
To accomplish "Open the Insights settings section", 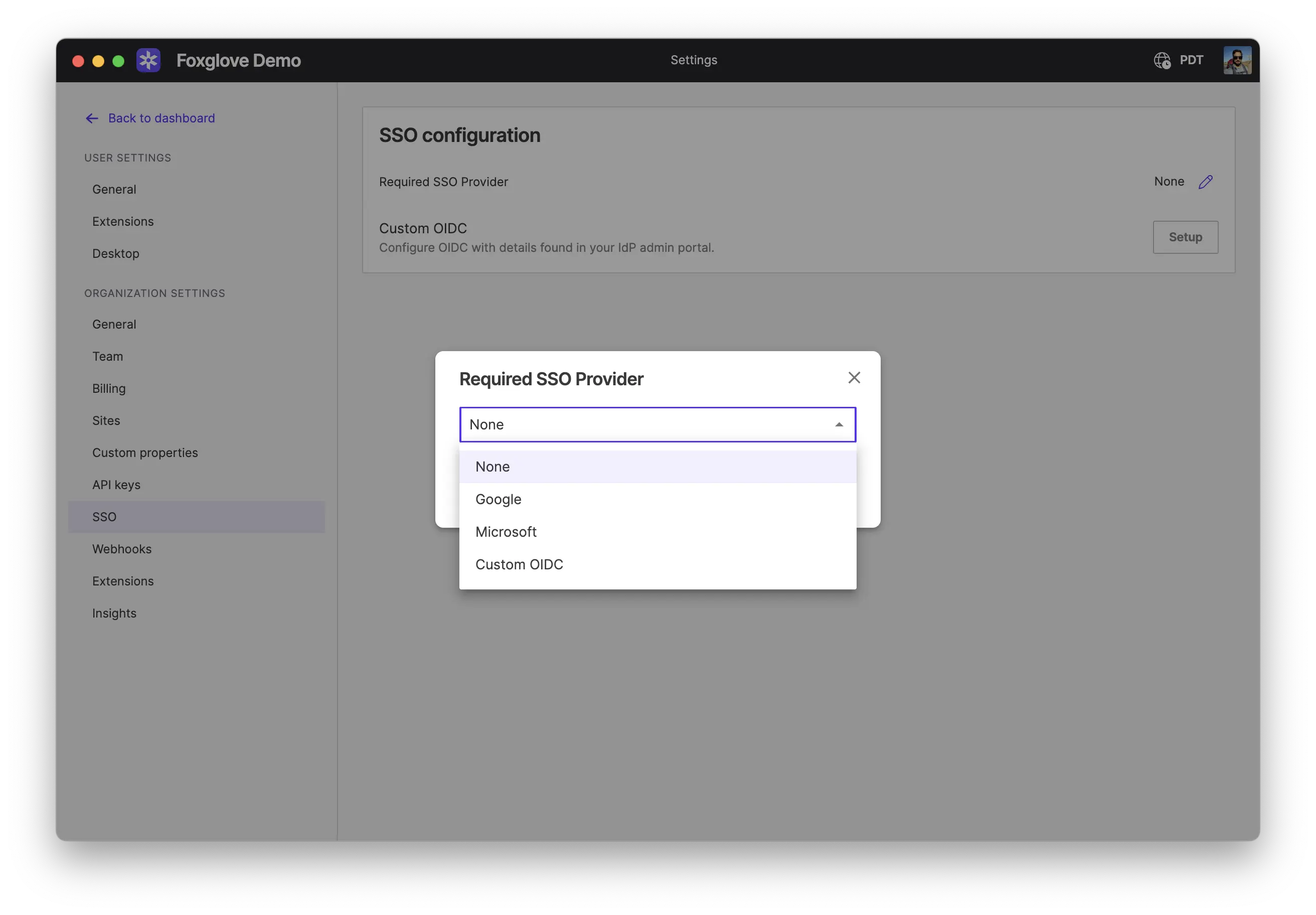I will click(x=114, y=613).
